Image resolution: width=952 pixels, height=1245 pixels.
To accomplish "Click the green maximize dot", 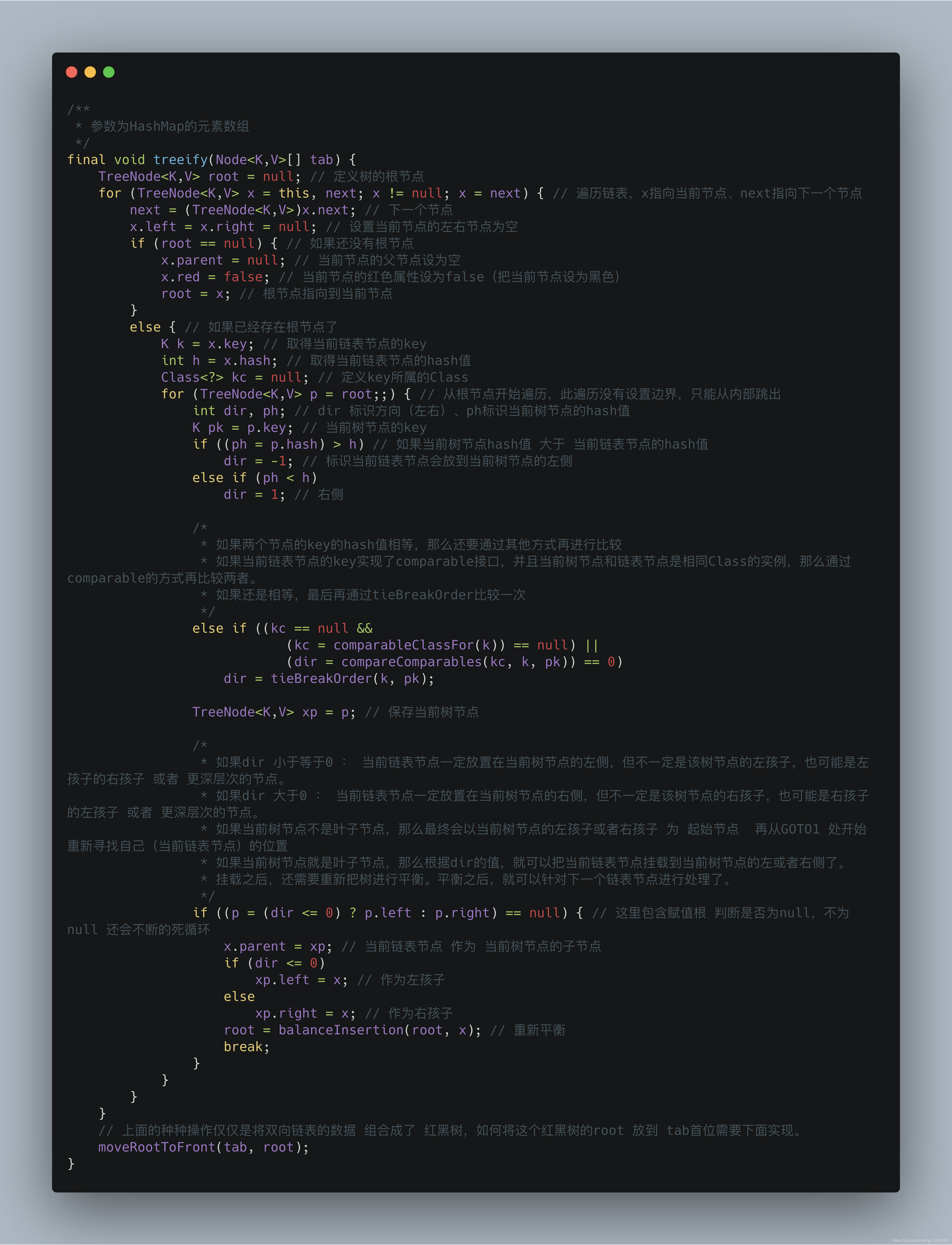I will point(109,72).
